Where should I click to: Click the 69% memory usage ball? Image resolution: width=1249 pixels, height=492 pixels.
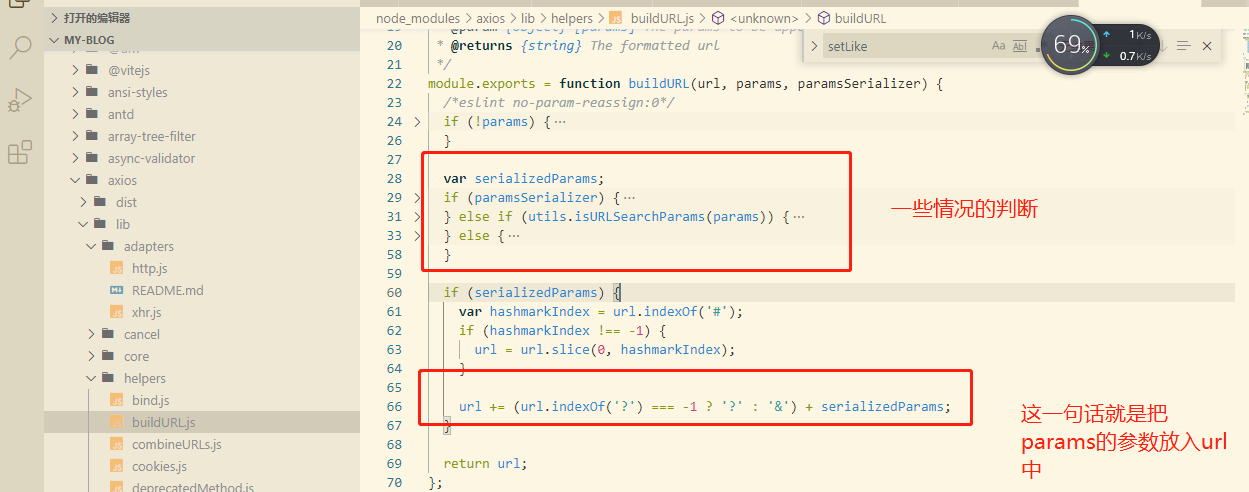(x=1071, y=45)
